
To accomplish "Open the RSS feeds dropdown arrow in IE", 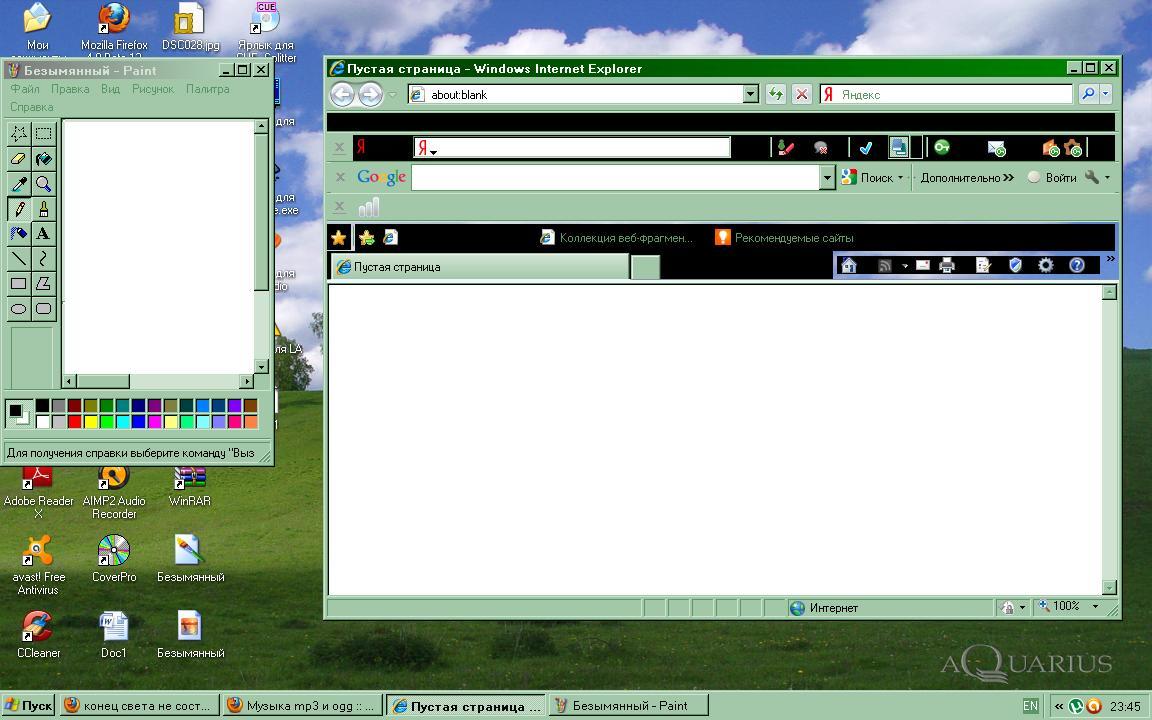I will tap(905, 266).
